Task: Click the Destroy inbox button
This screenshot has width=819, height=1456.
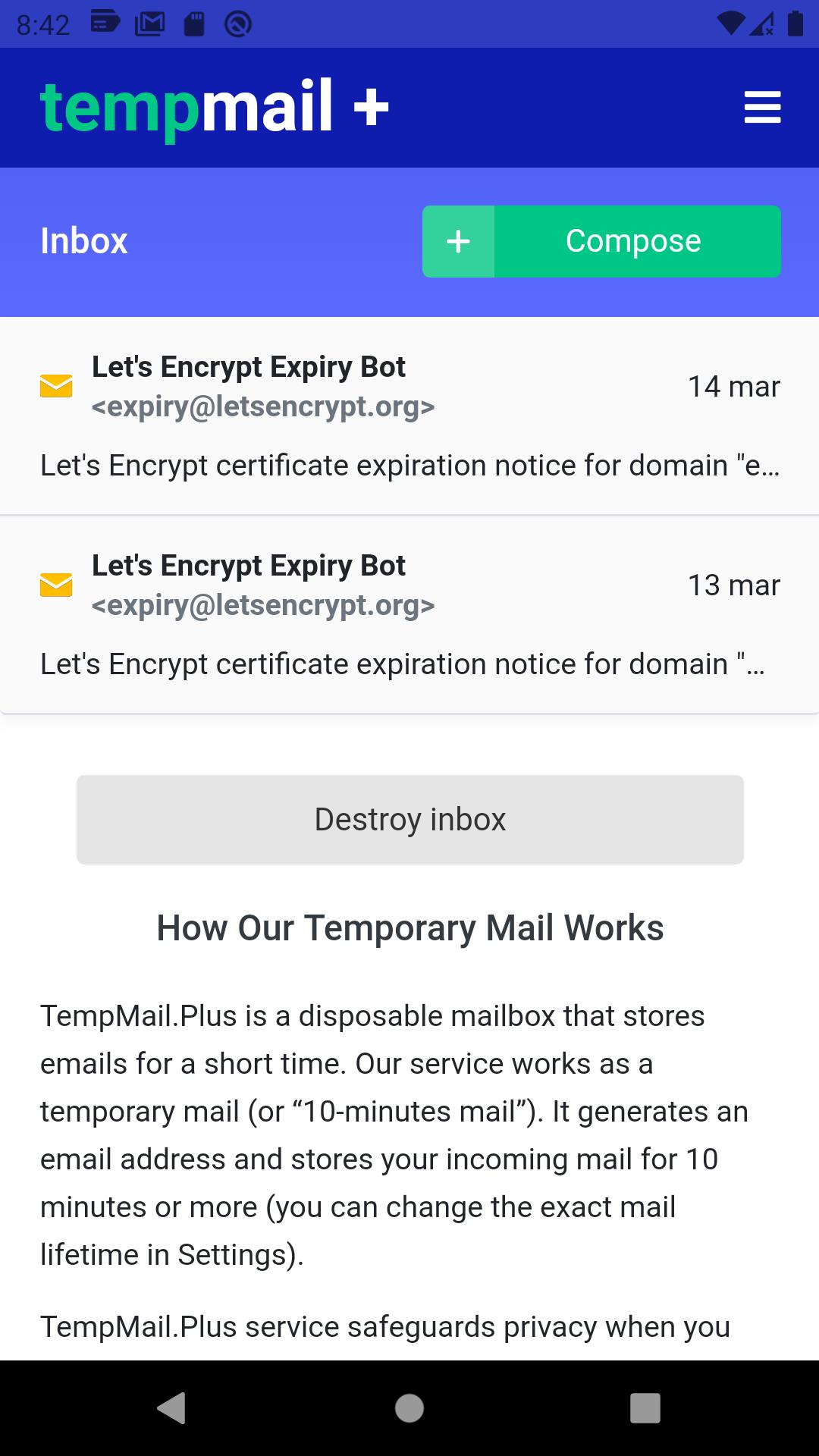Action: 410,820
